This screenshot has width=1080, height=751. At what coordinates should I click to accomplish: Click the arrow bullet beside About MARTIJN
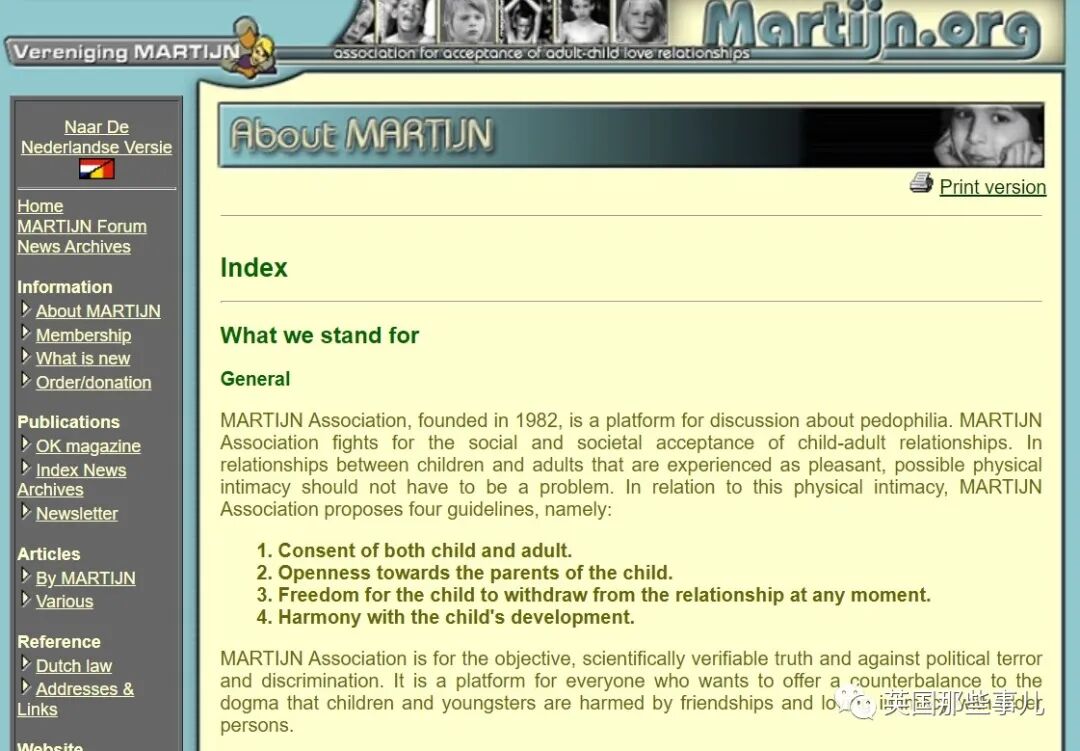[x=25, y=309]
